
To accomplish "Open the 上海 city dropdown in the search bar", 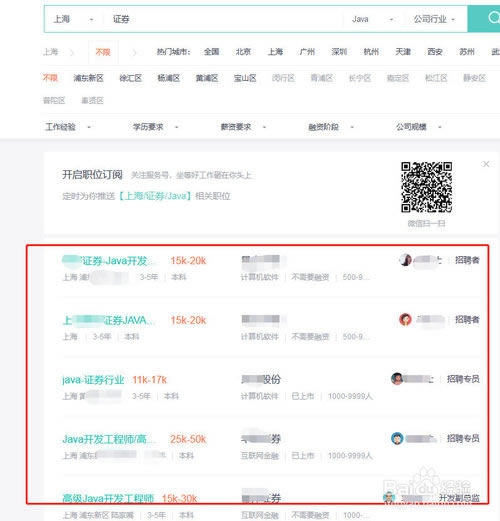I will coord(73,19).
